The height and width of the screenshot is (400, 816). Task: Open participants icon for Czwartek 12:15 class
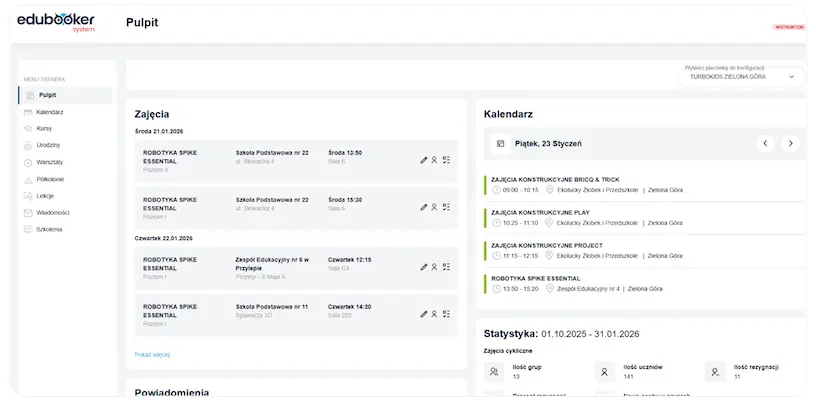[x=435, y=267]
